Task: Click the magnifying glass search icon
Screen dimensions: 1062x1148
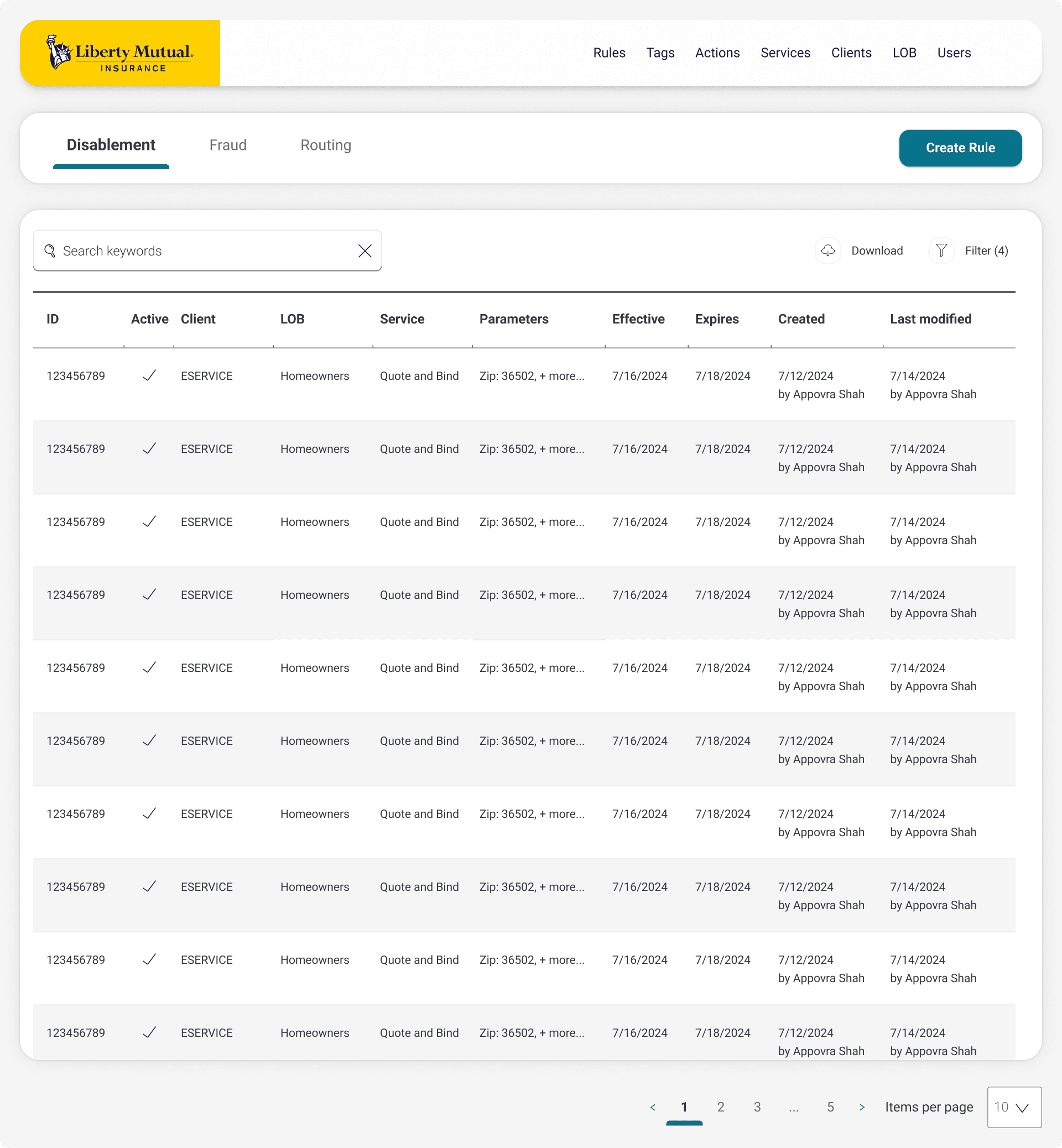Action: [50, 251]
